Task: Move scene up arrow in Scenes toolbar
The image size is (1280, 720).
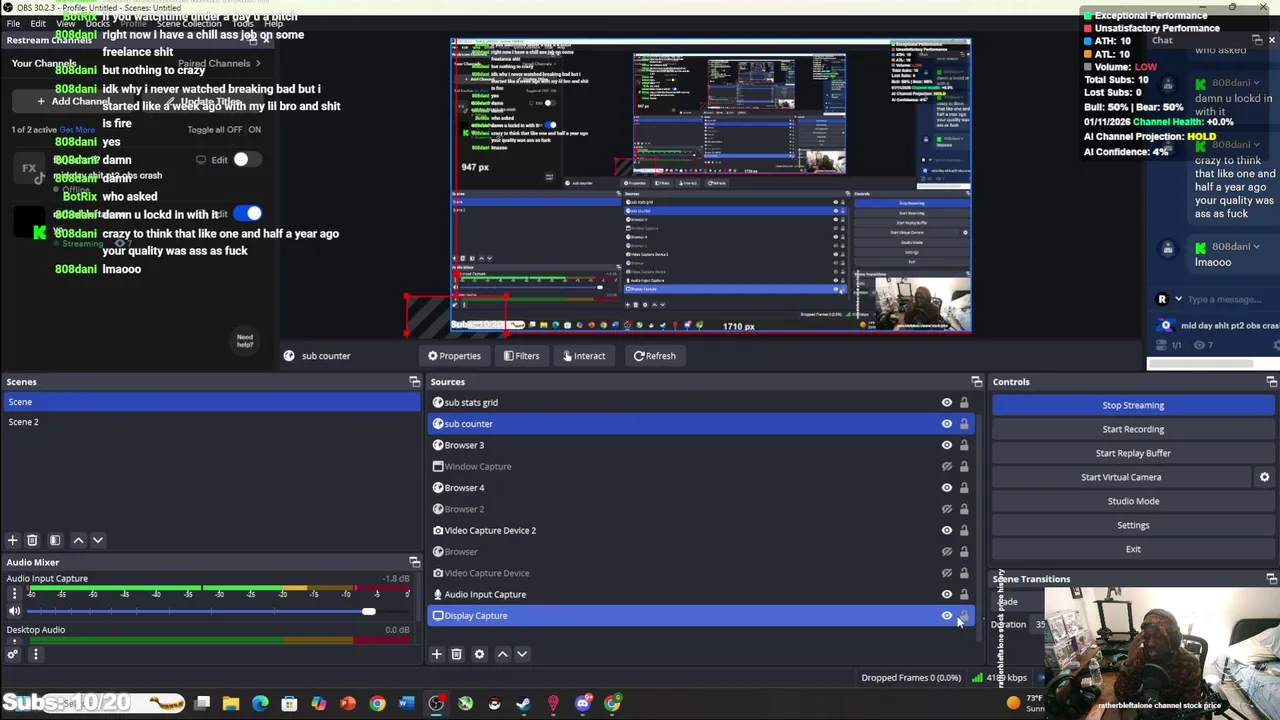Action: (x=78, y=540)
